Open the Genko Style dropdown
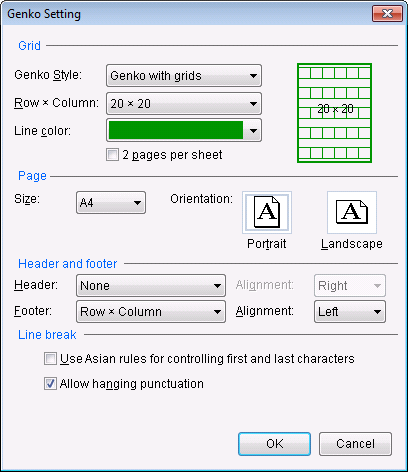Screen dimensions: 408x472 (184, 76)
